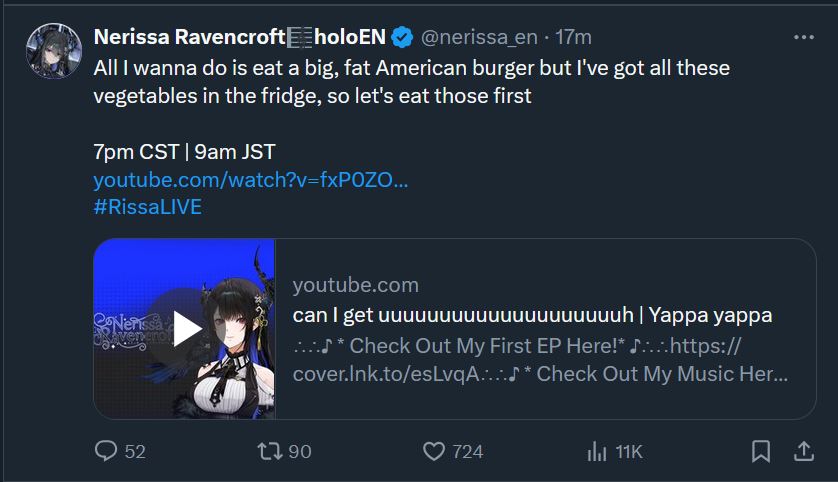The height and width of the screenshot is (482, 838).
Task: Bookmark this tweet
Action: pyautogui.click(x=761, y=451)
